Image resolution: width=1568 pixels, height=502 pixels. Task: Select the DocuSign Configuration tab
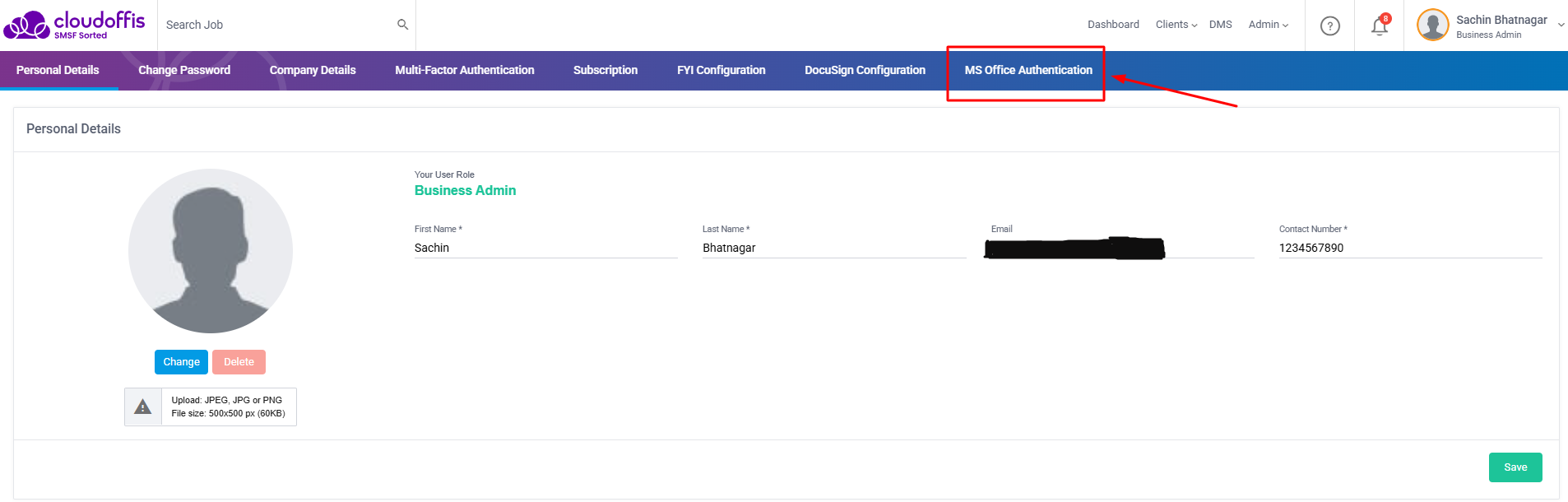(x=865, y=70)
